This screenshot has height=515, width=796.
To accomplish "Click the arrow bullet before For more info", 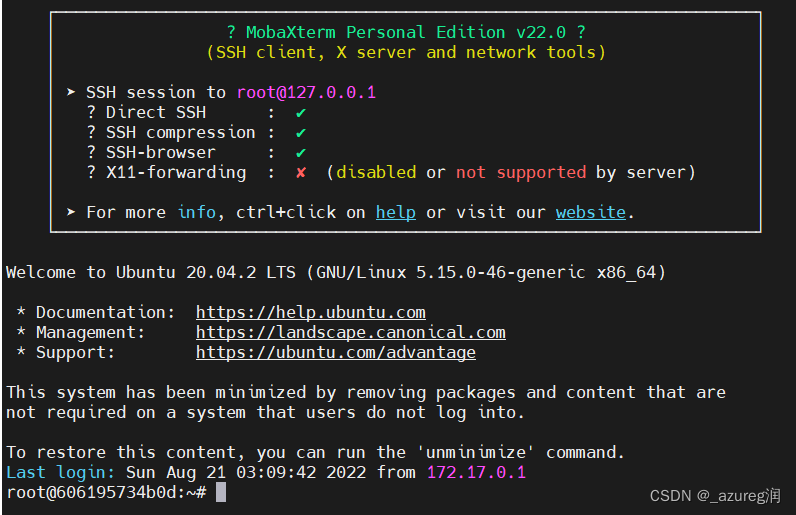I will pos(71,212).
